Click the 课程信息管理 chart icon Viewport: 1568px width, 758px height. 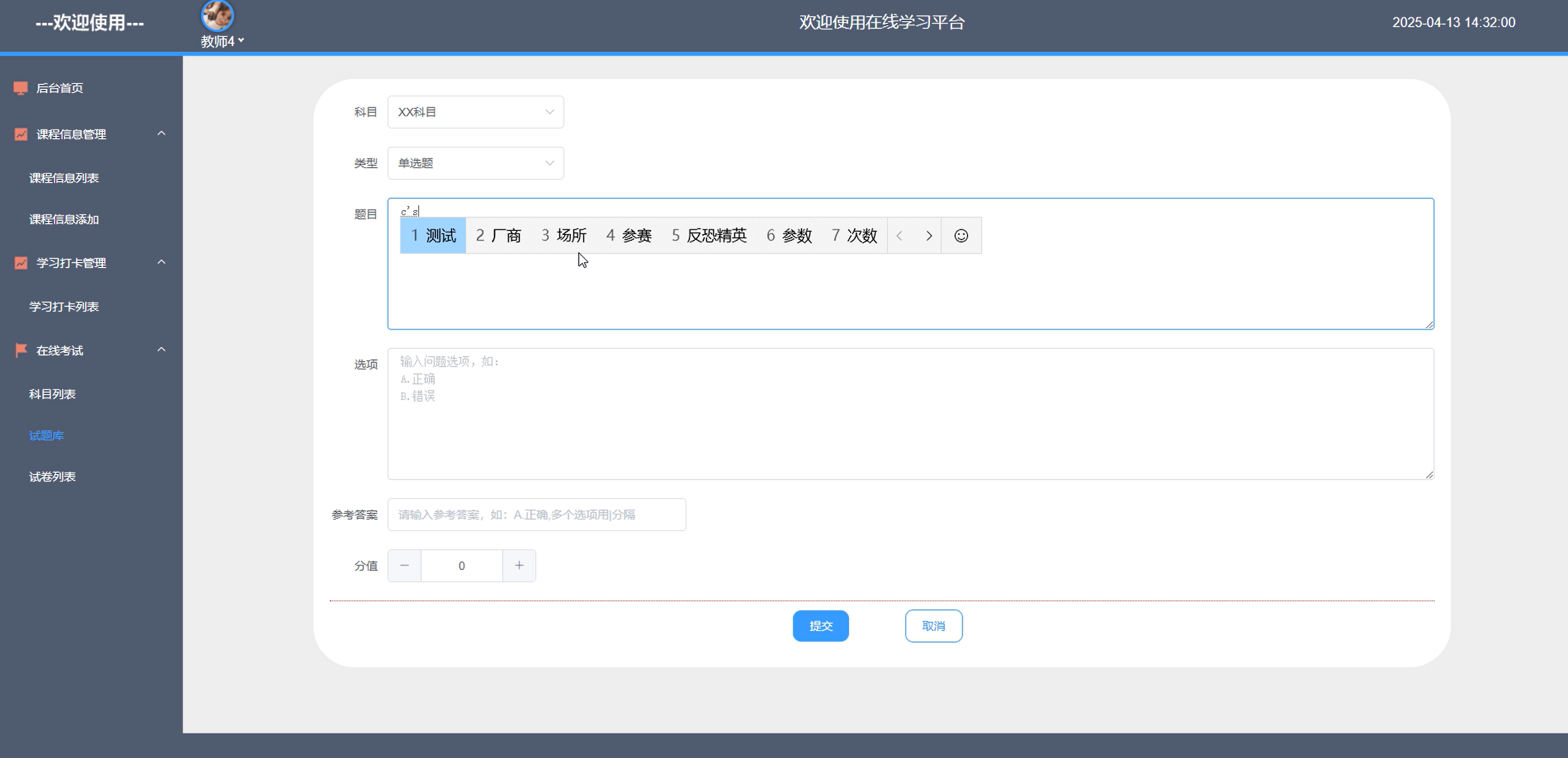(21, 134)
